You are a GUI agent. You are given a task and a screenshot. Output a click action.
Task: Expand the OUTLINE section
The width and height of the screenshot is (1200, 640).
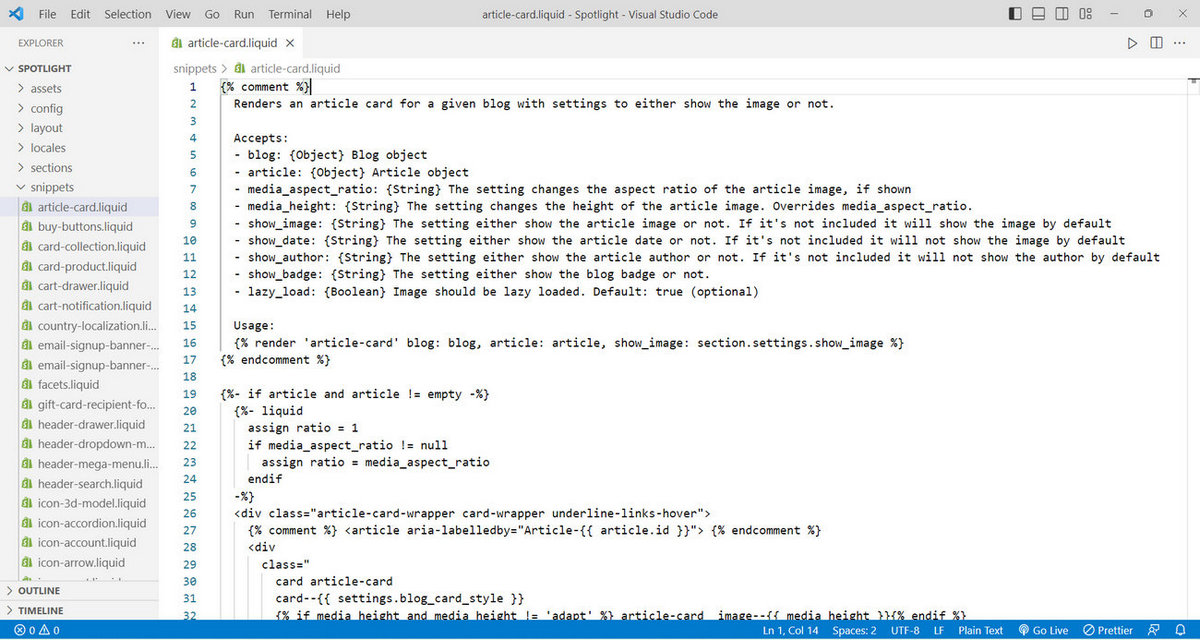coord(39,591)
